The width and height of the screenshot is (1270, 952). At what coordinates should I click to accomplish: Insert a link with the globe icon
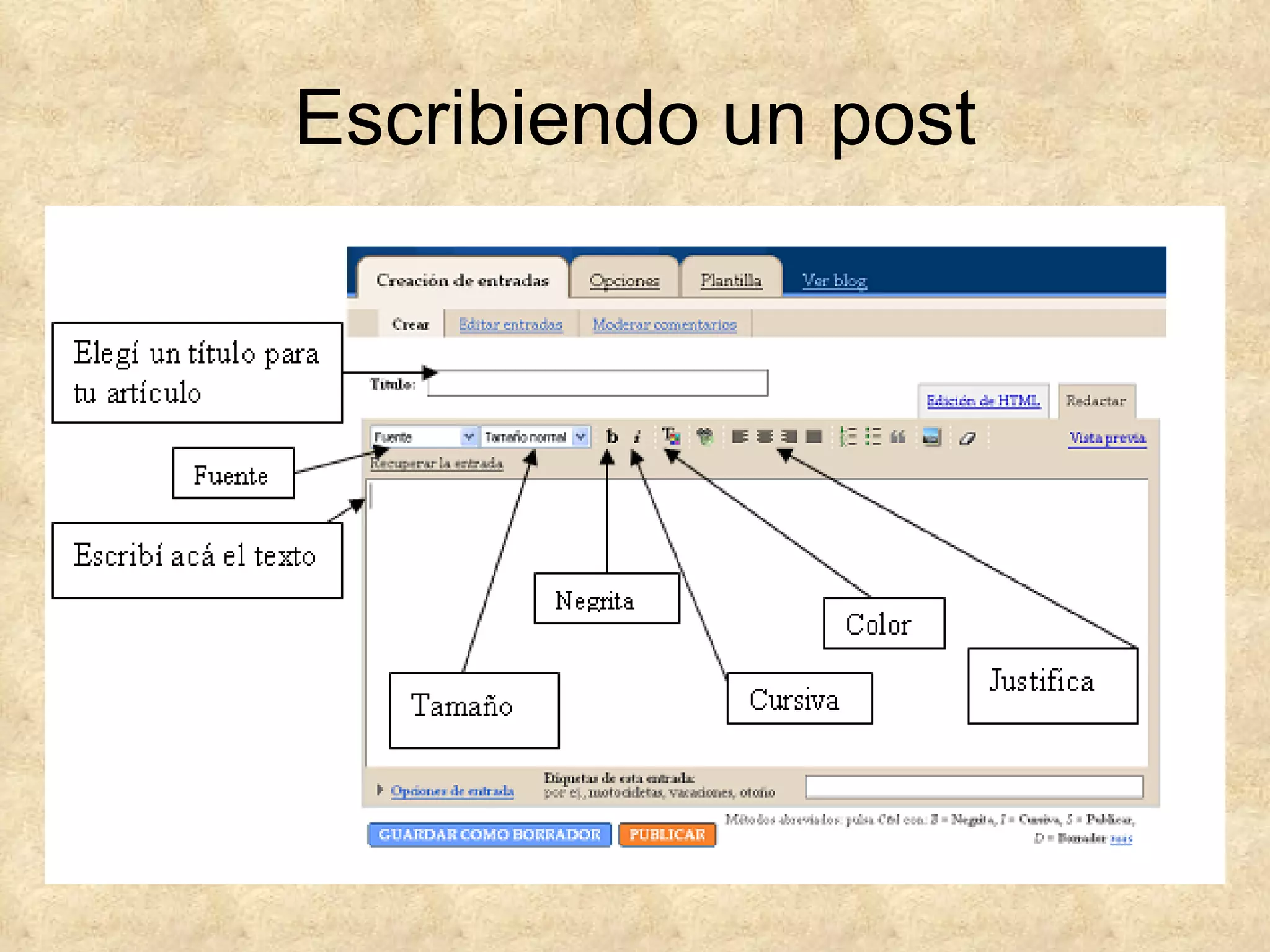pos(704,437)
